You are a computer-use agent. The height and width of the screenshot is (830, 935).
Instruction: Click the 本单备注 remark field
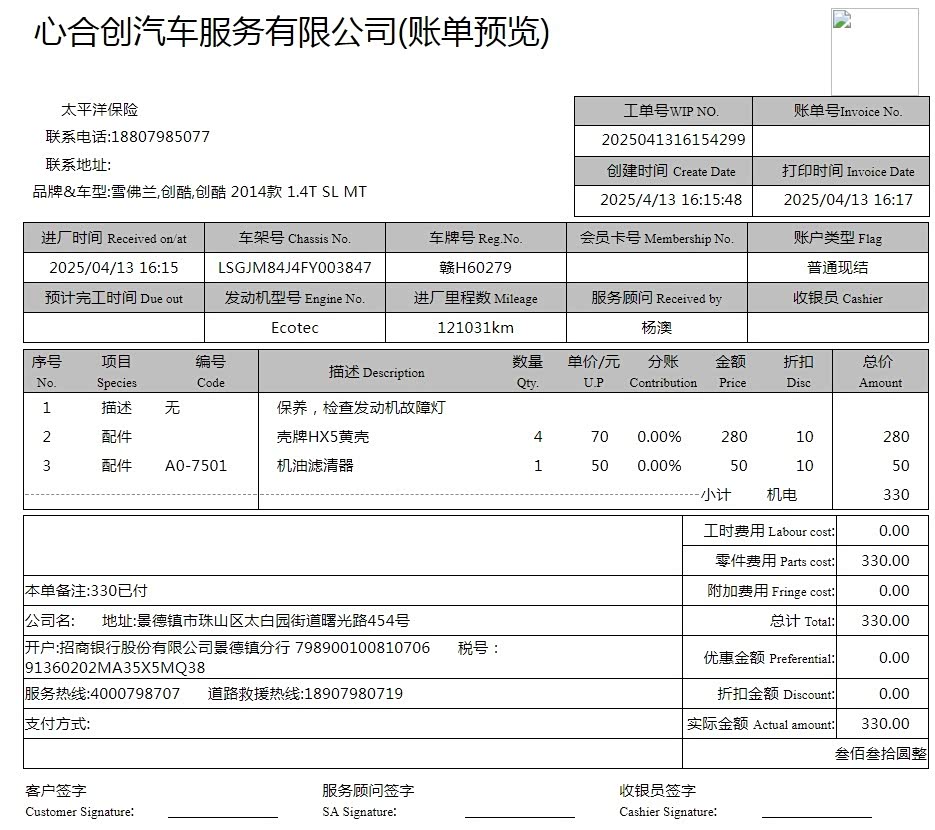[x=87, y=591]
